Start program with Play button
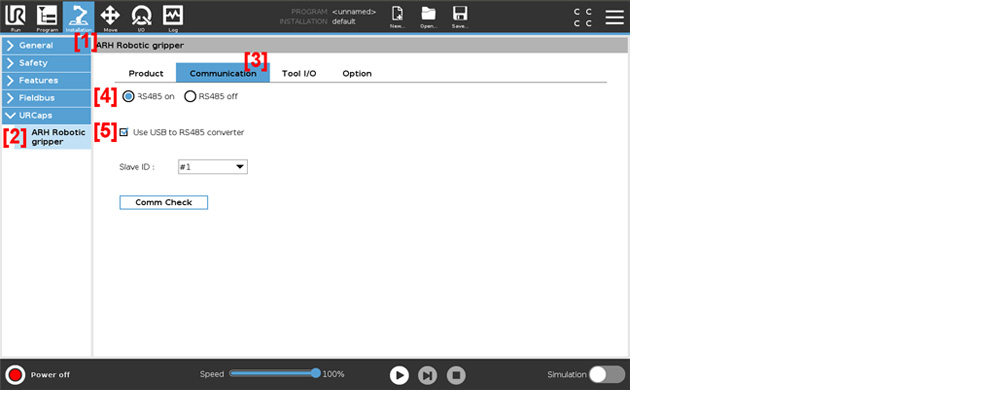The height and width of the screenshot is (395, 1000). point(399,375)
